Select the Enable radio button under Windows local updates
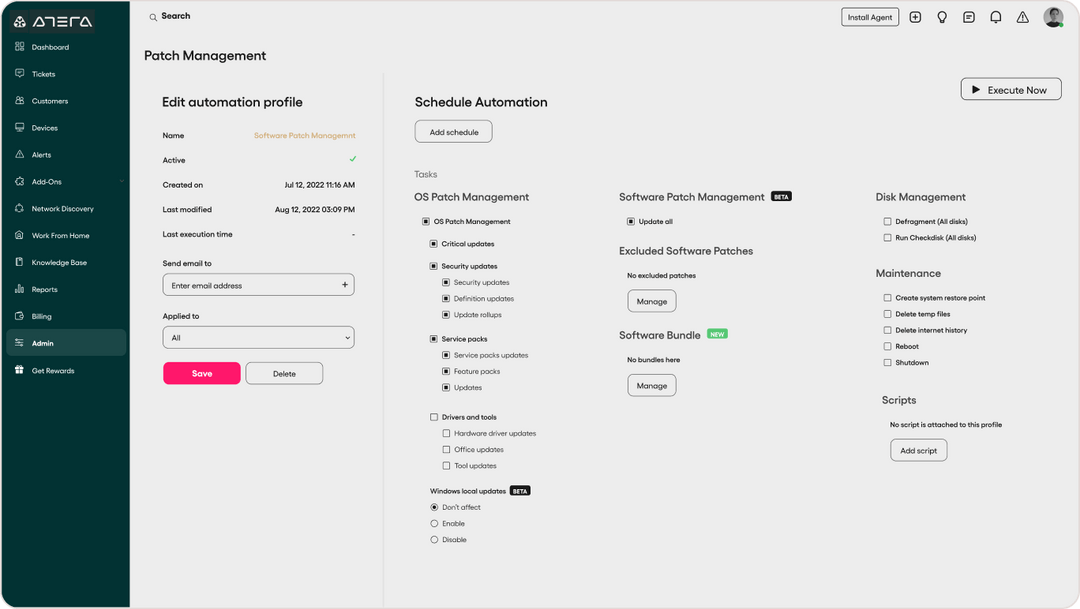 pos(434,523)
